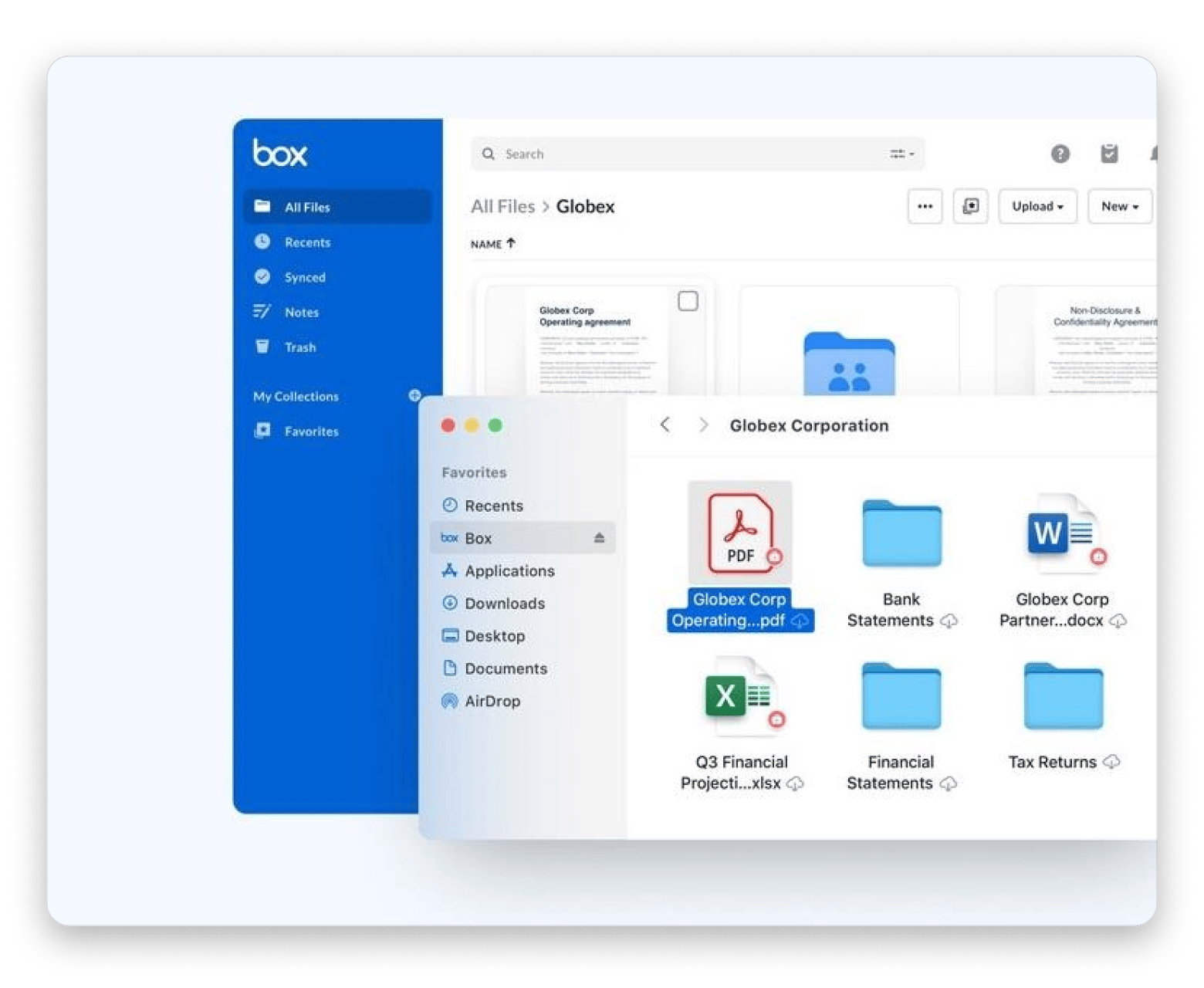
Task: Select Globex Corp Partner docx Word file
Action: [1064, 533]
